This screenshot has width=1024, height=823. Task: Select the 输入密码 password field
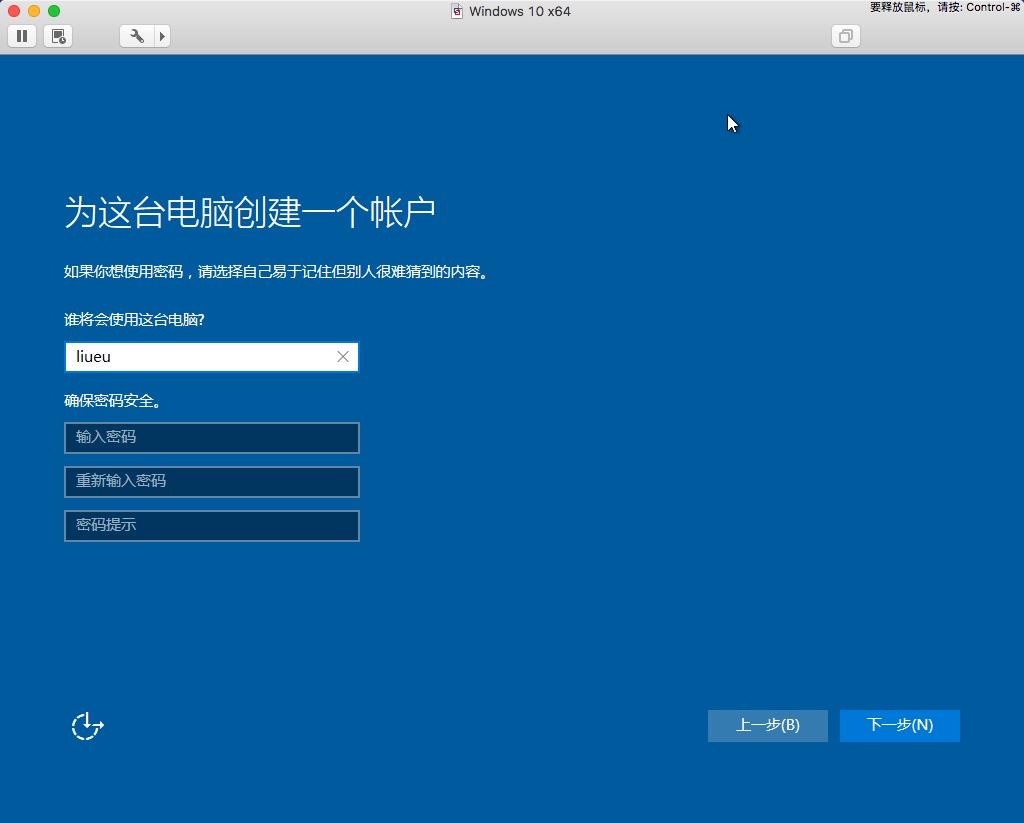click(x=212, y=438)
